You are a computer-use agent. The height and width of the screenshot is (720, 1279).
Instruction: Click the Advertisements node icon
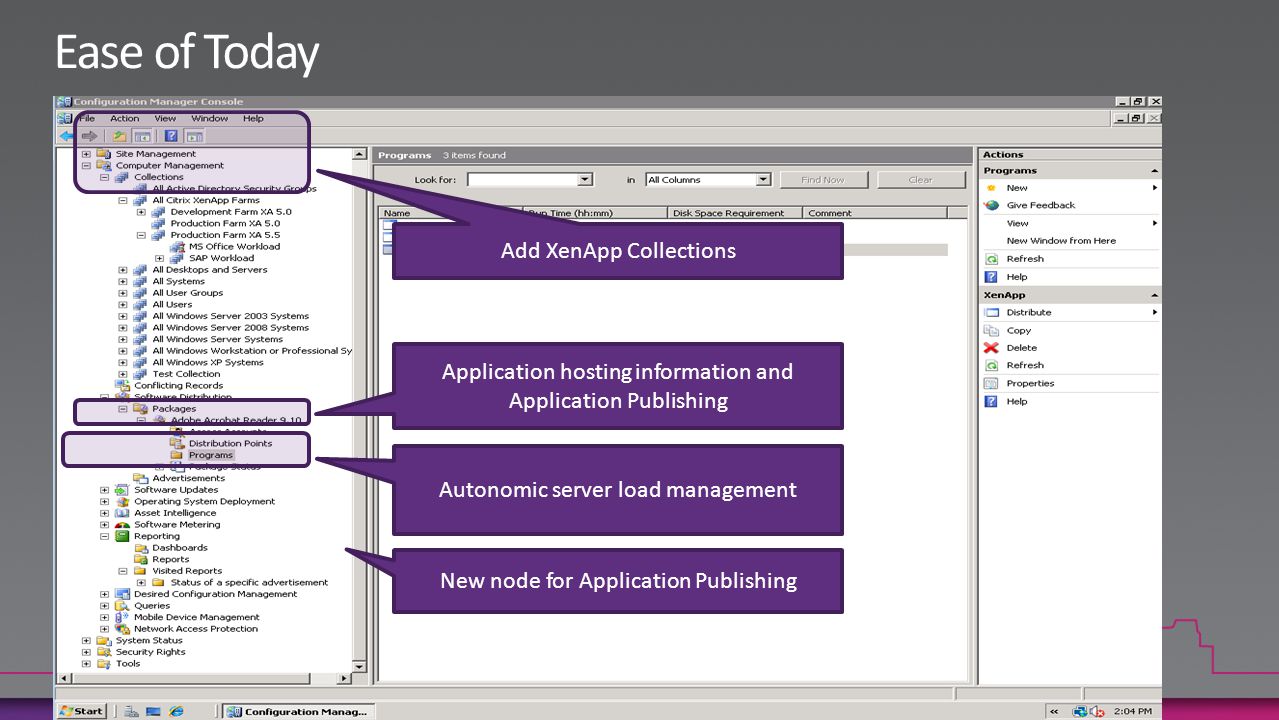[141, 478]
